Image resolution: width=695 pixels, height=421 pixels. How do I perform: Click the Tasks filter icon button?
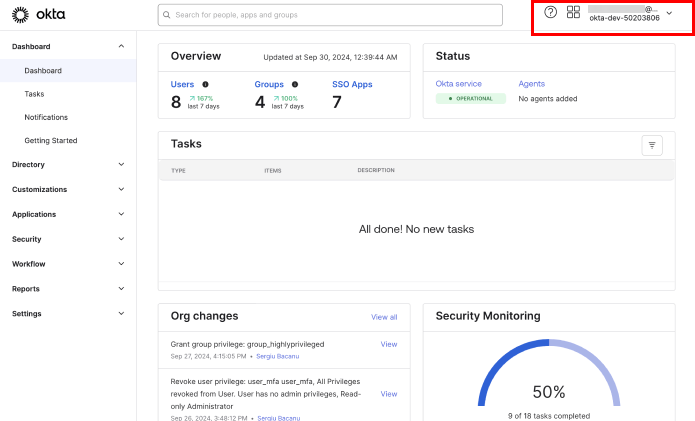652,145
